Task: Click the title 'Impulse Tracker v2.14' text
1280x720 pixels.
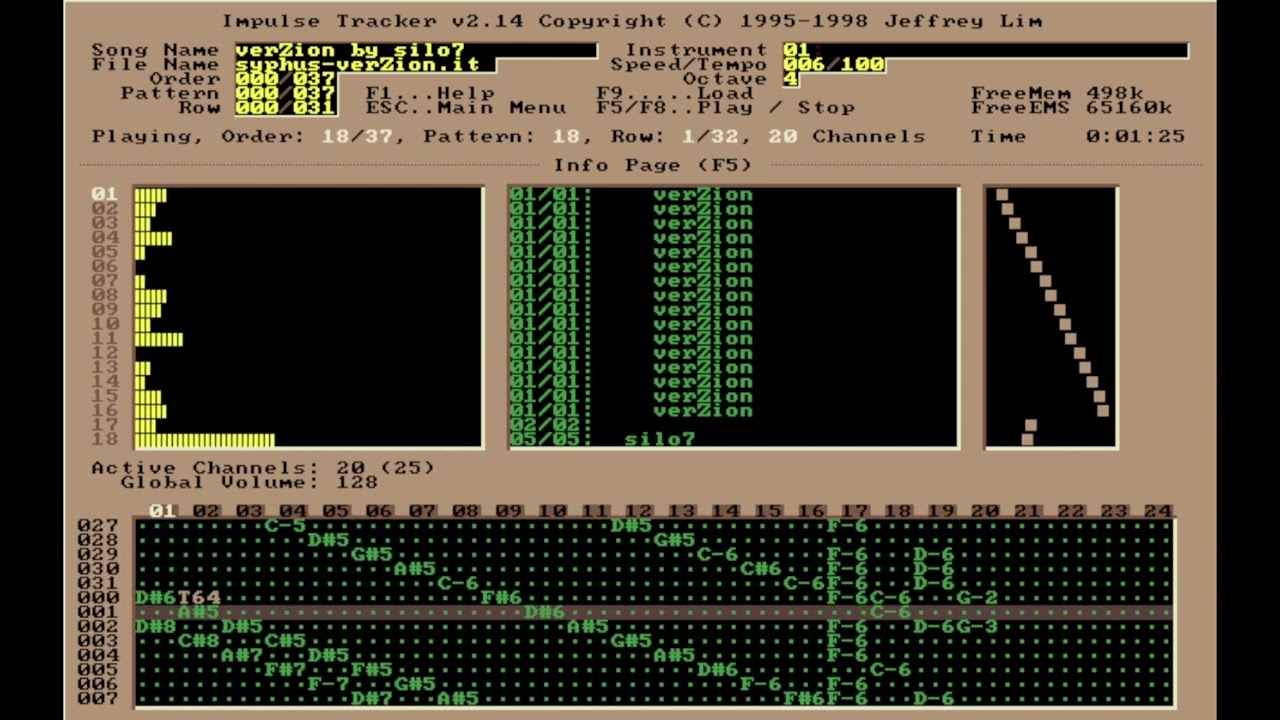Action: pos(373,21)
